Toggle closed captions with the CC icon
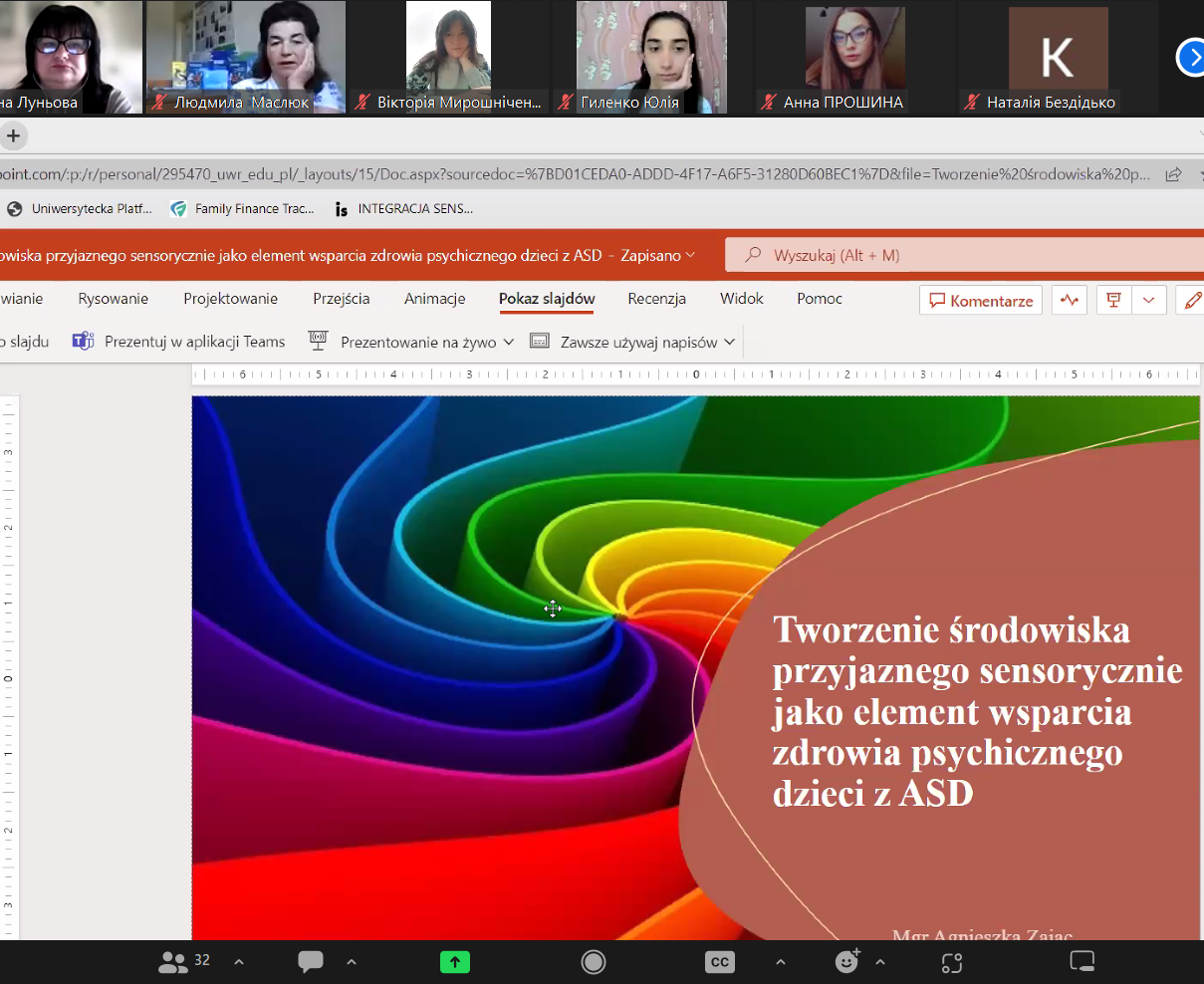This screenshot has width=1204, height=984. [x=719, y=961]
